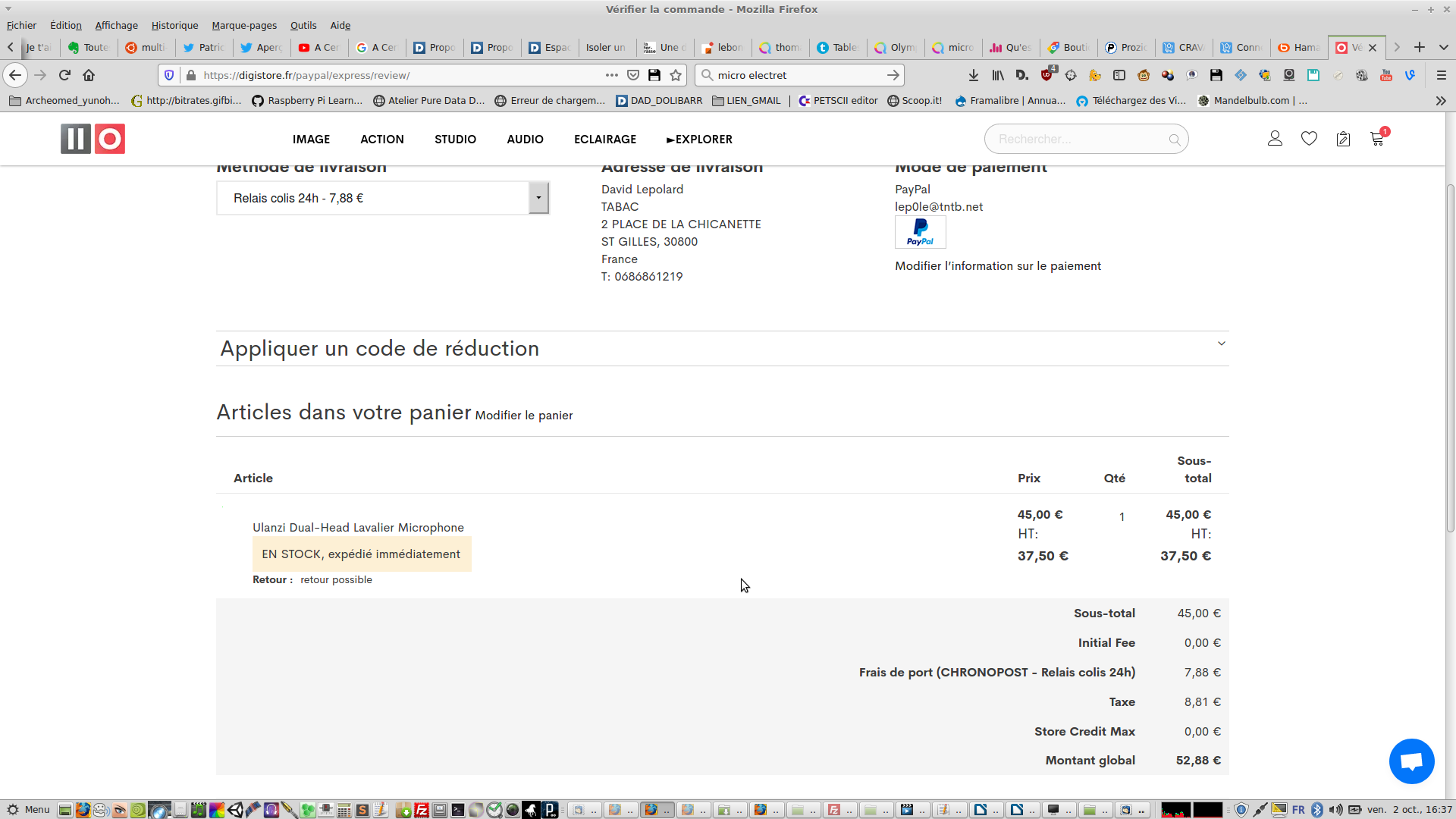Open the user account icon

pos(1275,139)
